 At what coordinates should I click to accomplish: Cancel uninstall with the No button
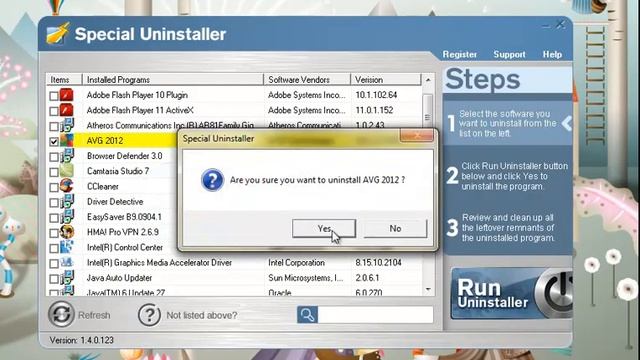click(x=395, y=229)
